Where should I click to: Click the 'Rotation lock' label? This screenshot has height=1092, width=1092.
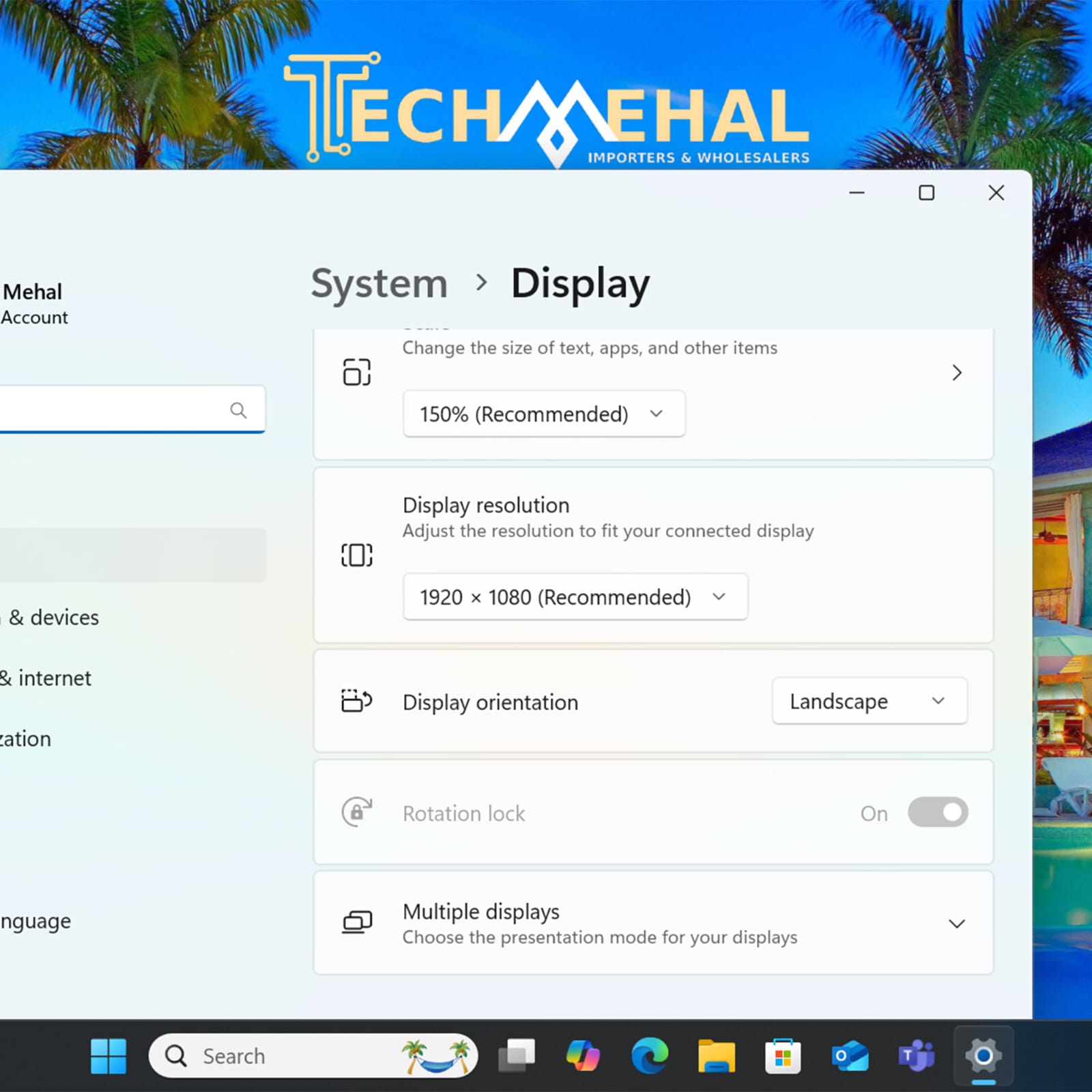click(x=464, y=814)
